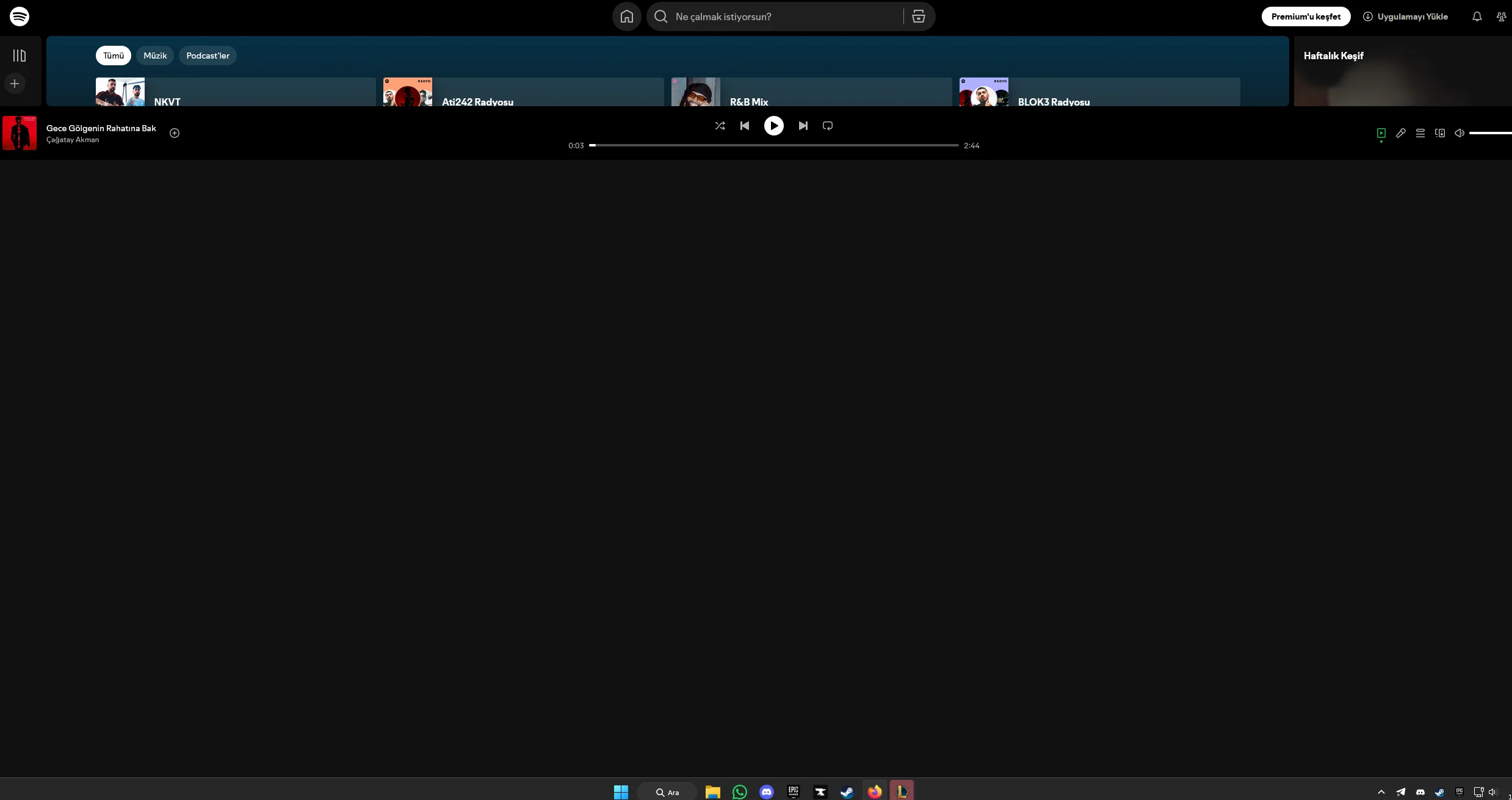Add current song to Liked Songs
The image size is (1512, 800).
(175, 133)
